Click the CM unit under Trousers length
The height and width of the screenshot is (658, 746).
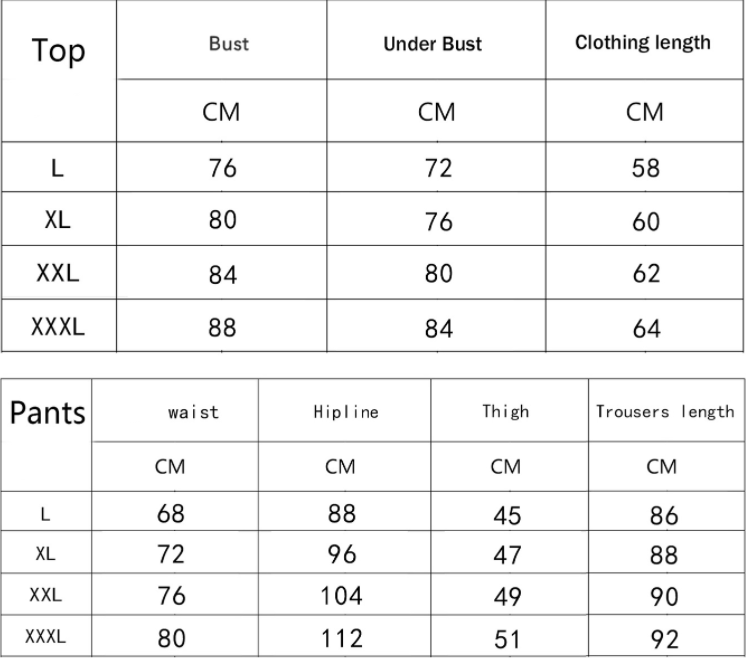point(661,466)
